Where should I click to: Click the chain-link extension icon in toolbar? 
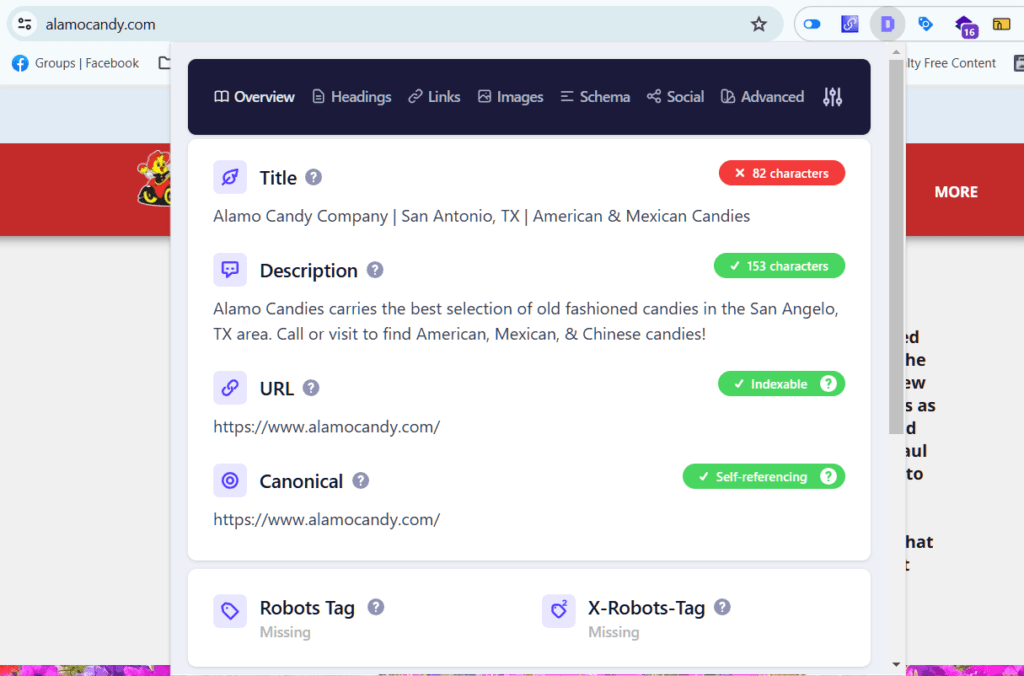tap(850, 24)
